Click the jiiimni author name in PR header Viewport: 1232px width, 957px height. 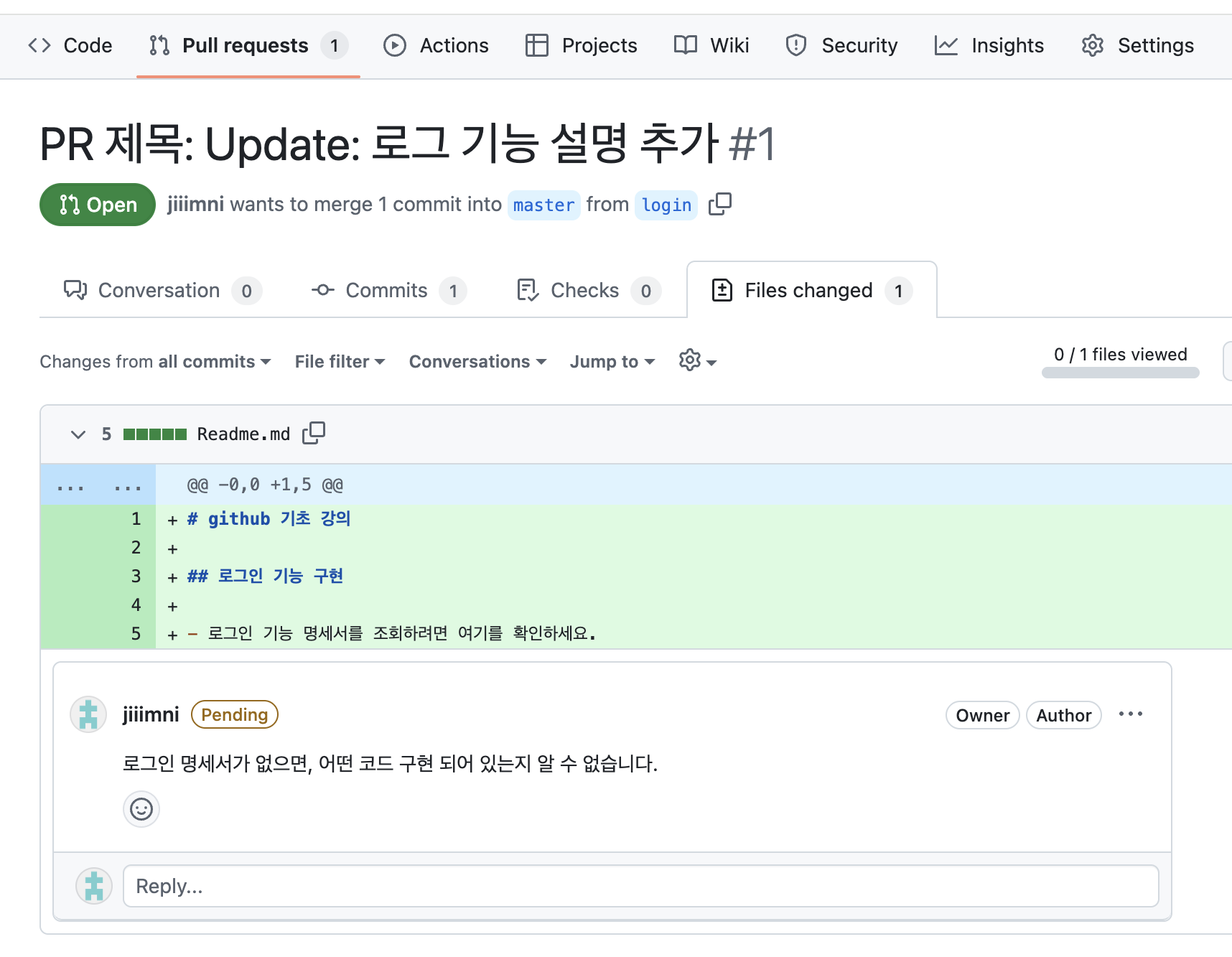pyautogui.click(x=195, y=204)
